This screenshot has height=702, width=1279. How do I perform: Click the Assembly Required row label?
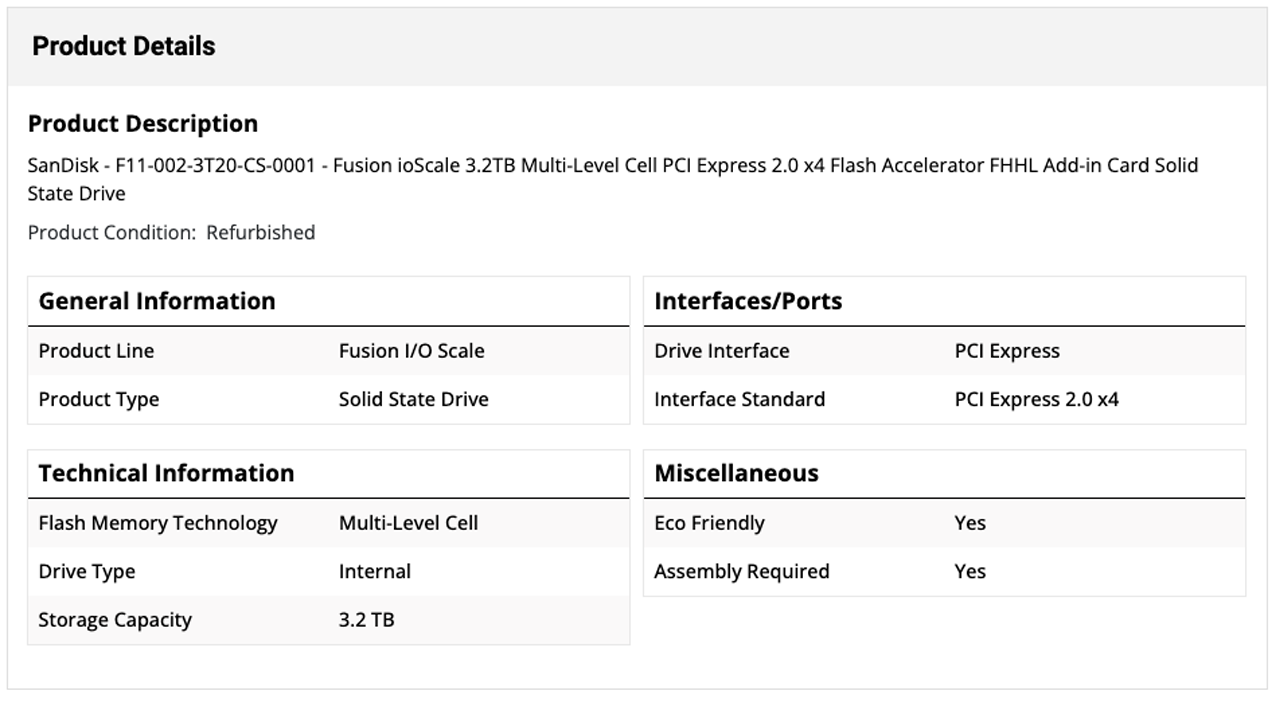click(741, 571)
